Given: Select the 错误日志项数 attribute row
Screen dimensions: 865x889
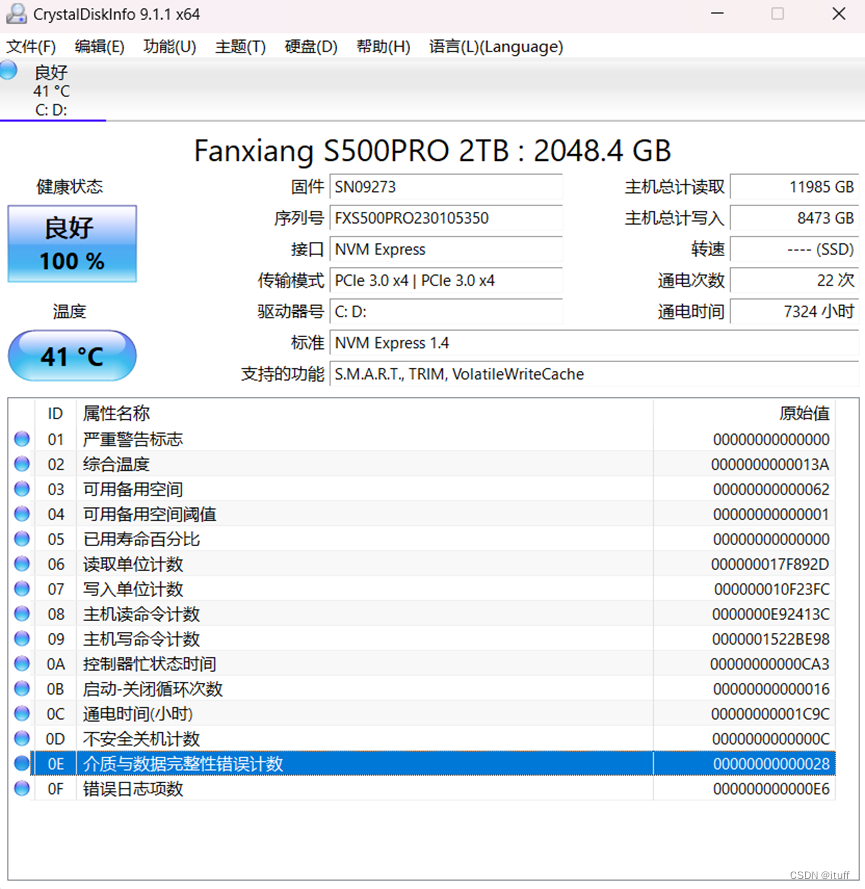Looking at the screenshot, I should pos(422,788).
